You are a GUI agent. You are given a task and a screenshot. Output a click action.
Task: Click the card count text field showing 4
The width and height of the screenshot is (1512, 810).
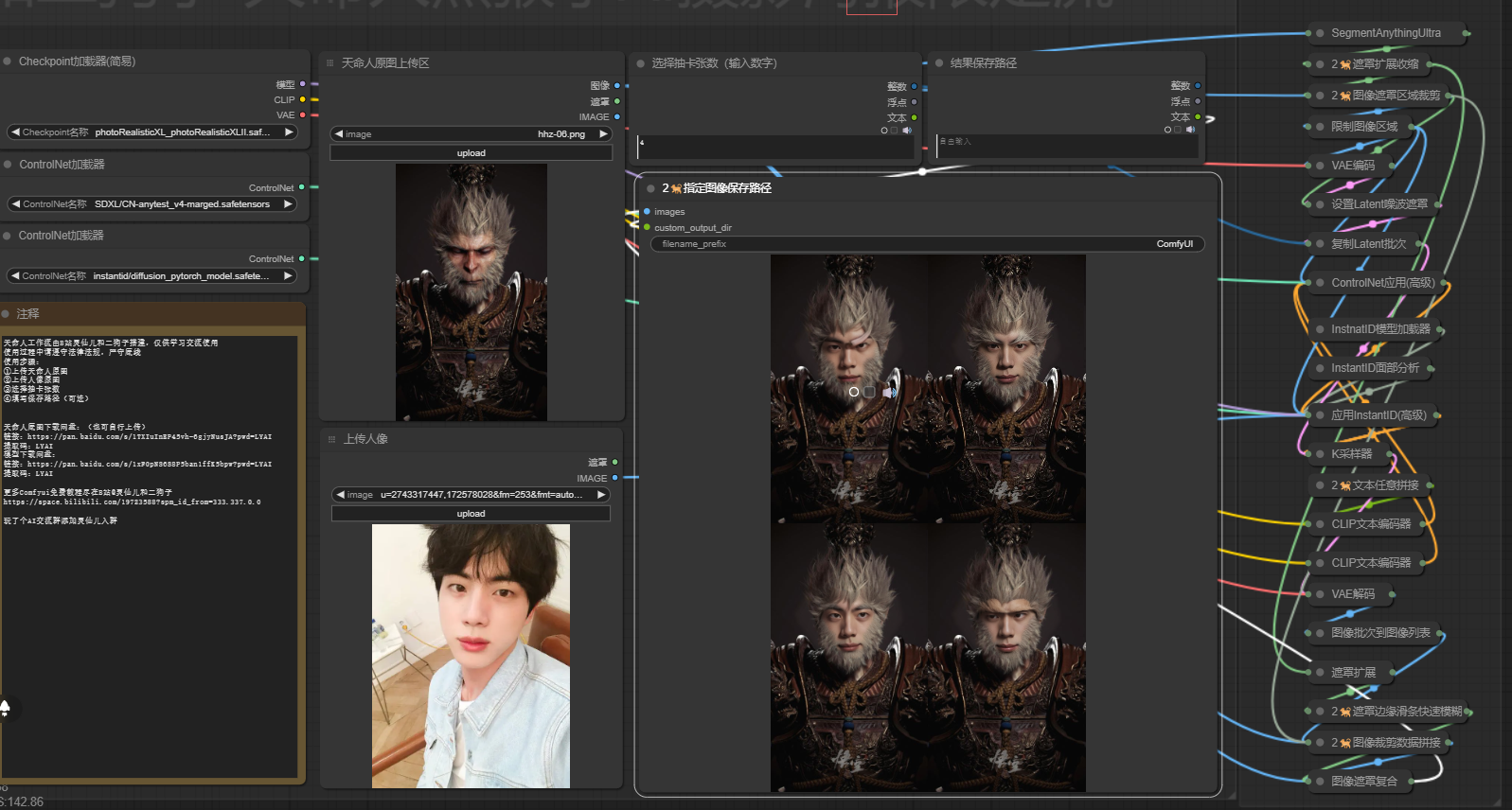click(776, 147)
